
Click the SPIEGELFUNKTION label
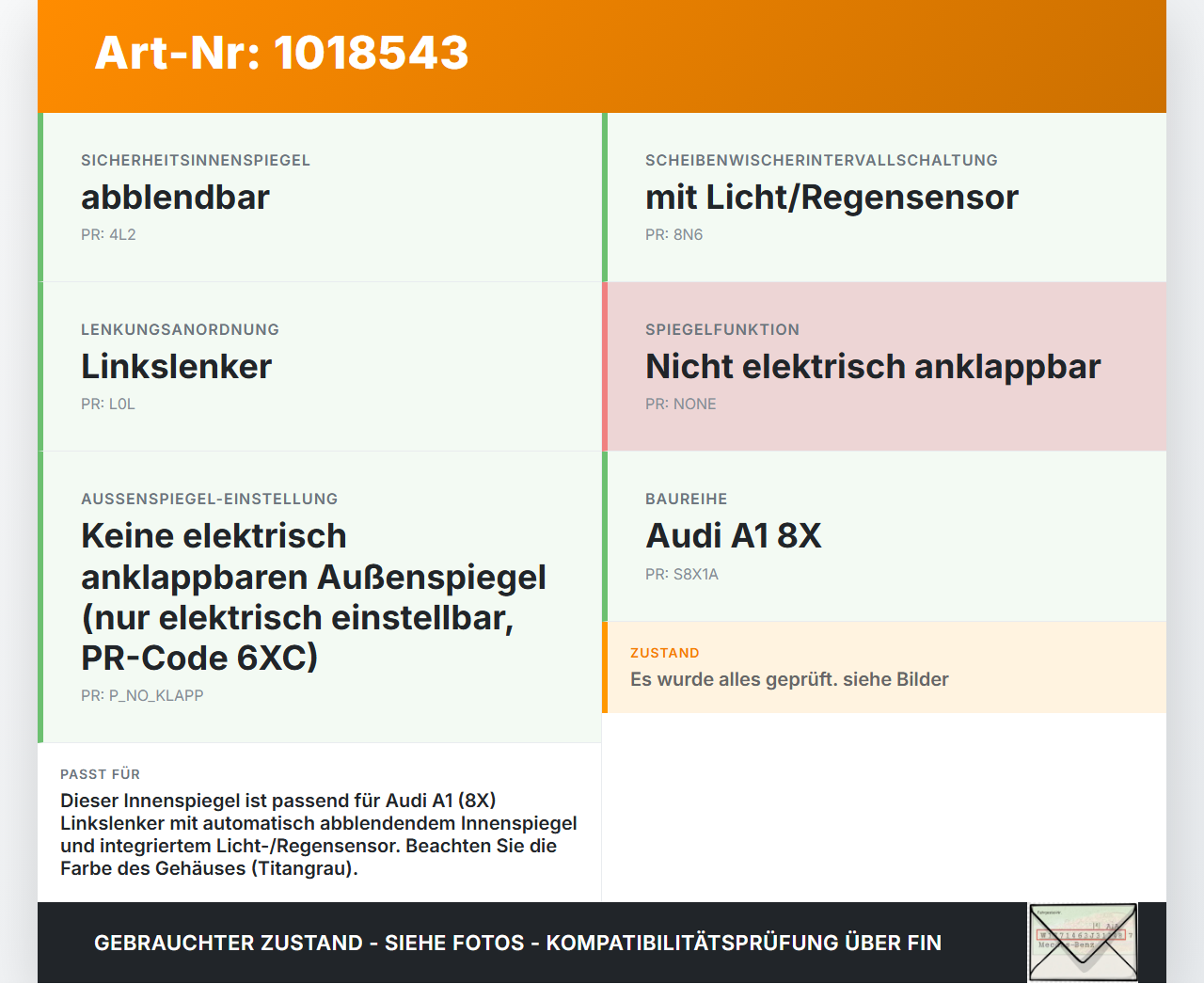[722, 329]
